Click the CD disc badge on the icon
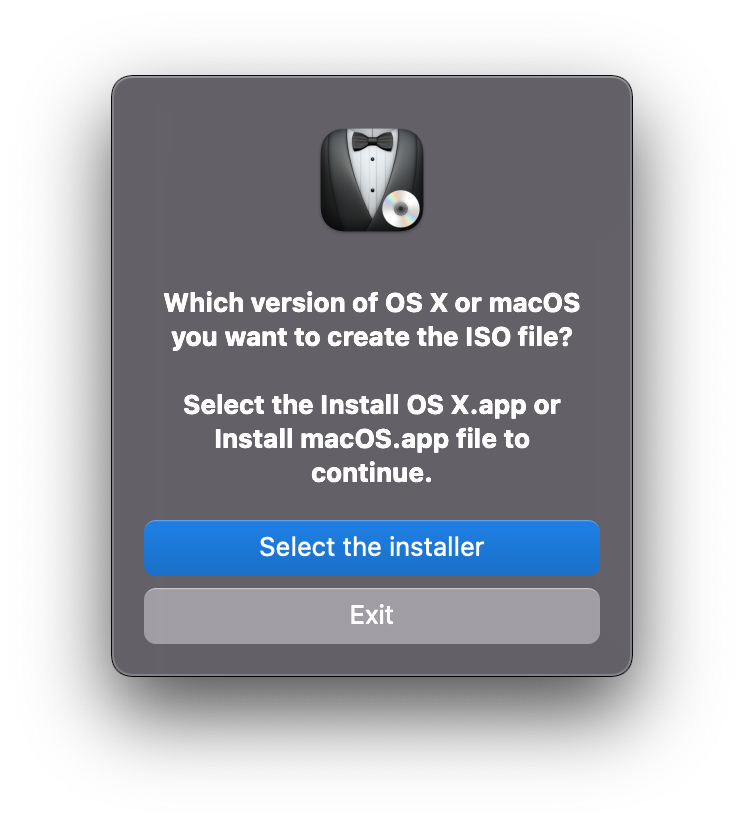 (400, 209)
